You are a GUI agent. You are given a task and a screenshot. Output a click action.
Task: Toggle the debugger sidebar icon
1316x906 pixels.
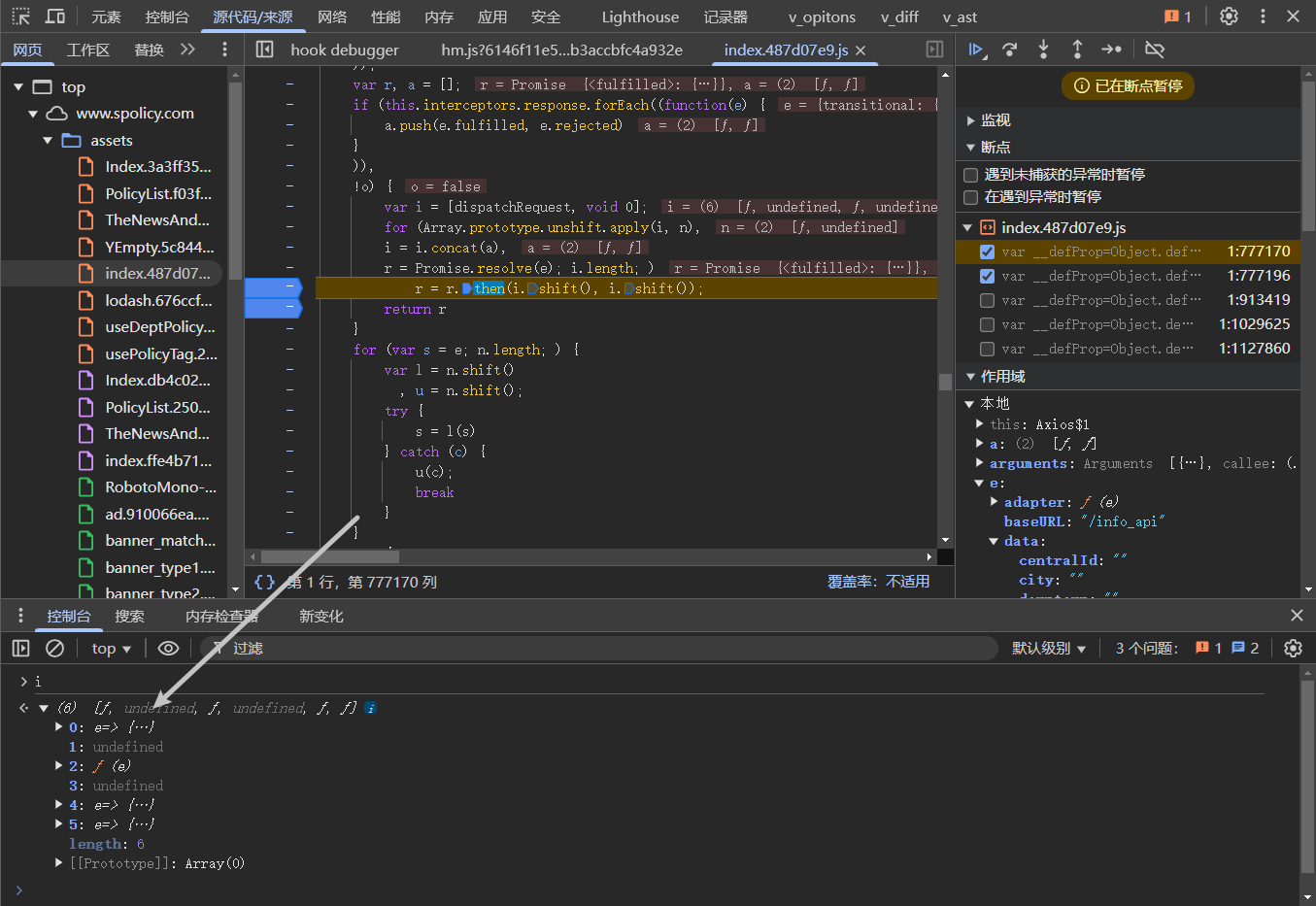coord(934,50)
